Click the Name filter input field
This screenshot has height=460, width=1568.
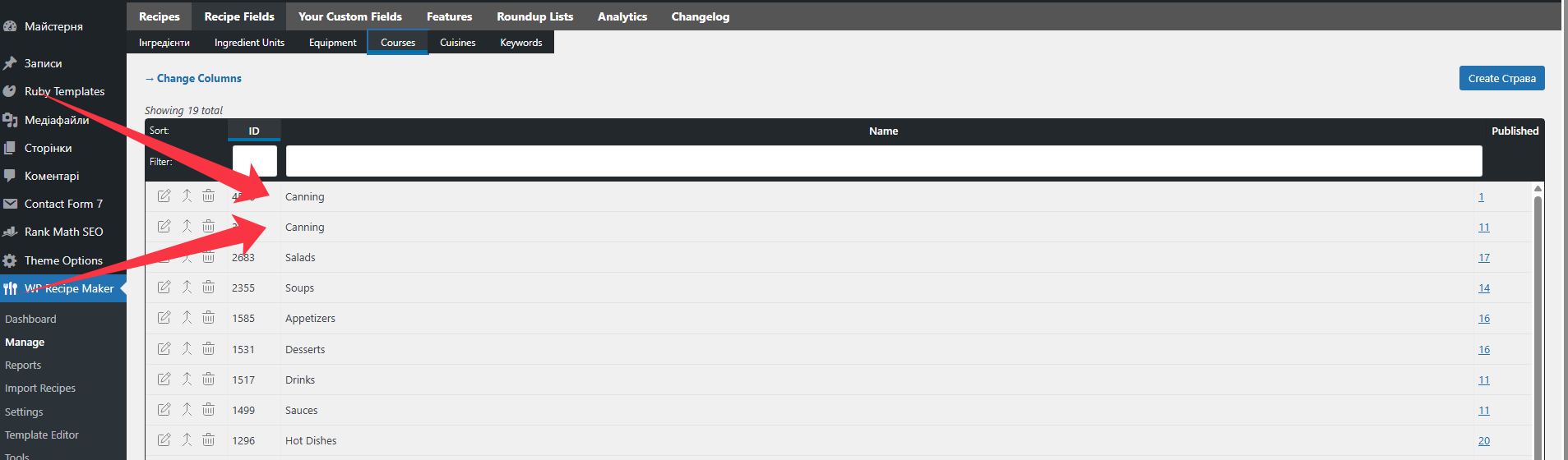884,161
